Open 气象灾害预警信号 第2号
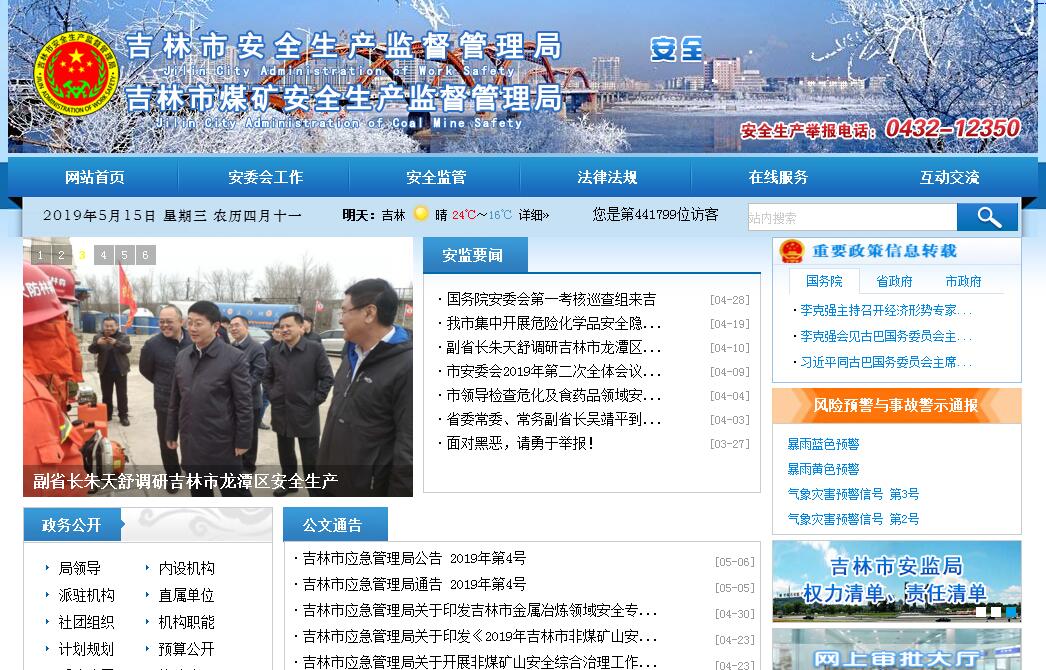The width and height of the screenshot is (1046, 670). tap(853, 519)
